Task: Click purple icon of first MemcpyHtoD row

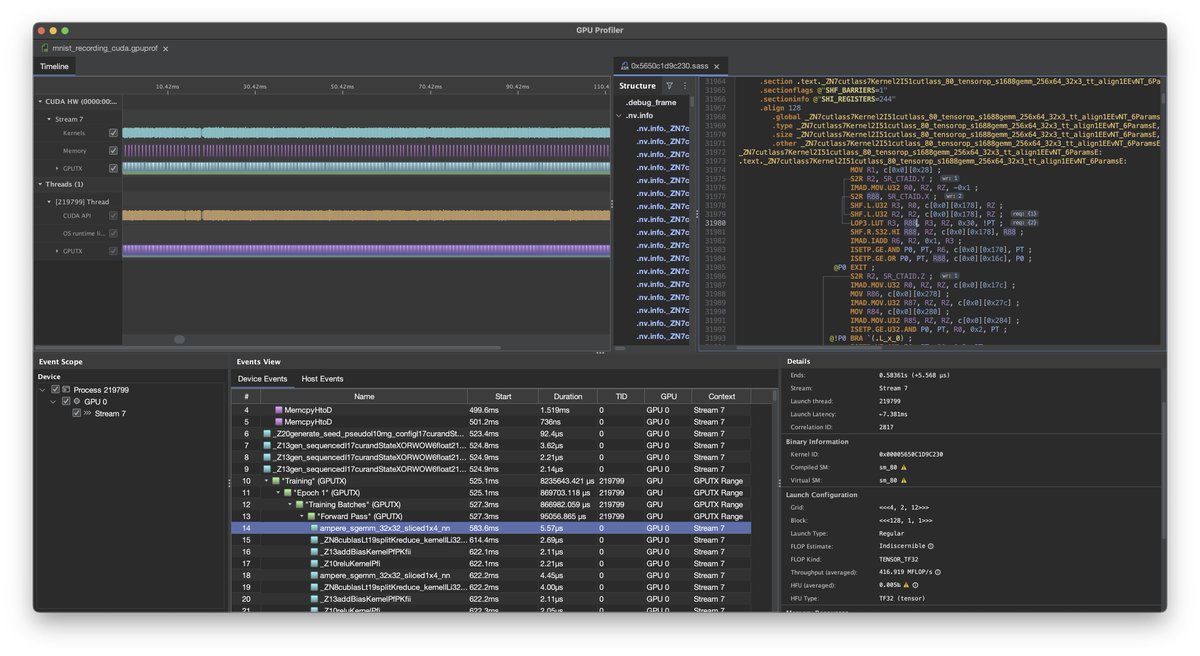Action: pos(279,410)
